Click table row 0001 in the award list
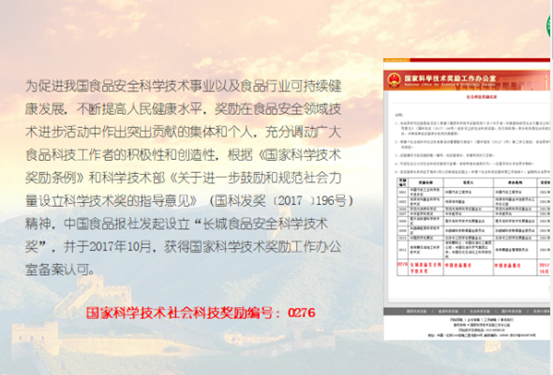Viewport: 553px width, 375px height. [473, 192]
